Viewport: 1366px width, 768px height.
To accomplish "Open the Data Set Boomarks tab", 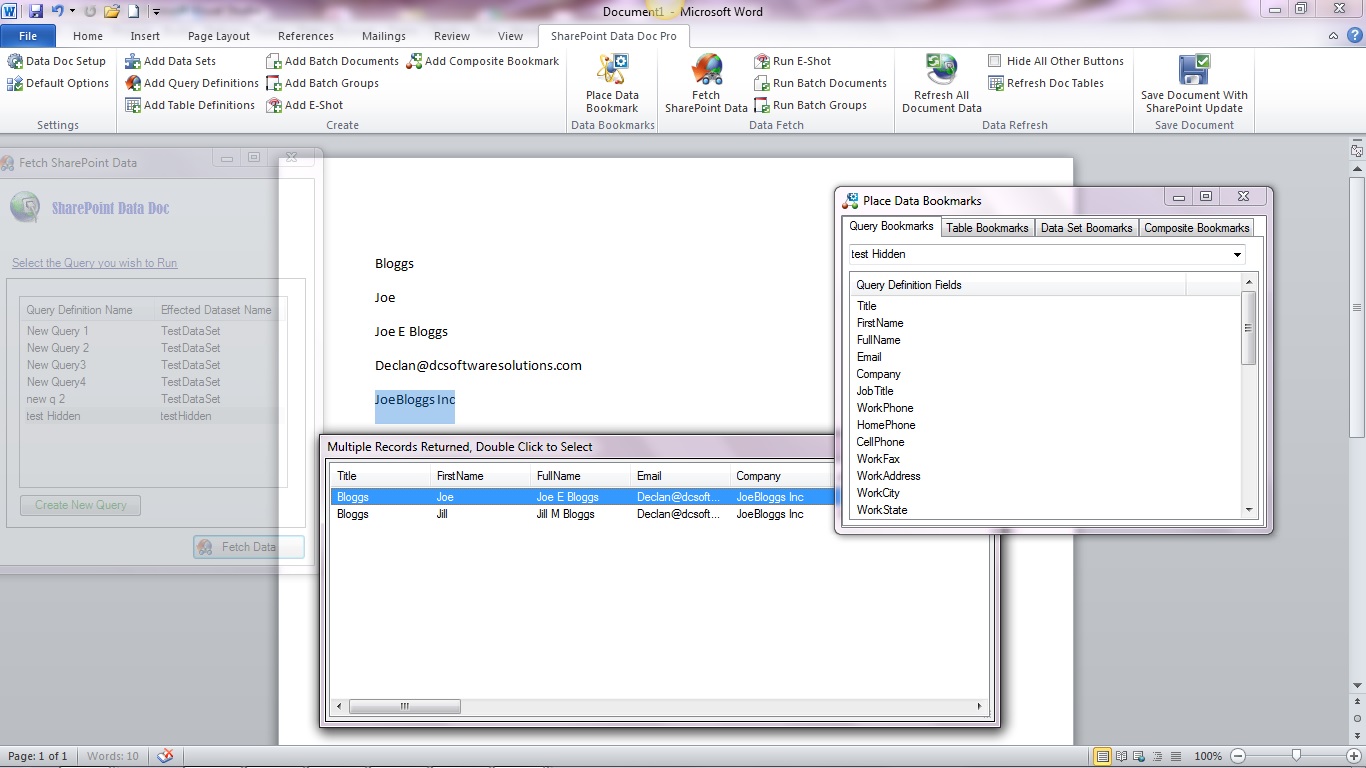I will [1086, 228].
